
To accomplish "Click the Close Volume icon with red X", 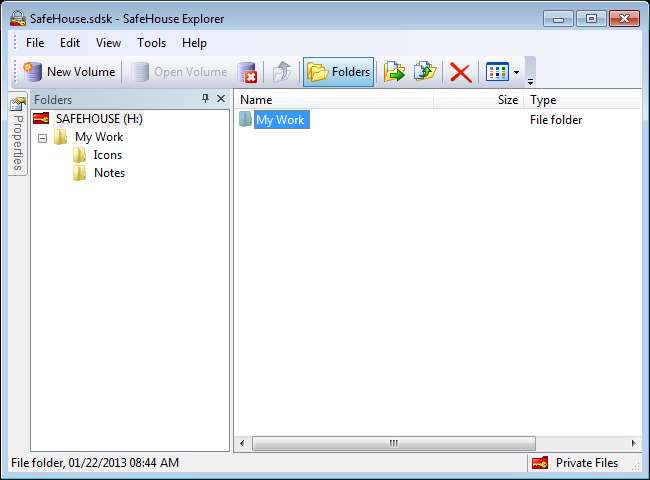I will coord(248,72).
